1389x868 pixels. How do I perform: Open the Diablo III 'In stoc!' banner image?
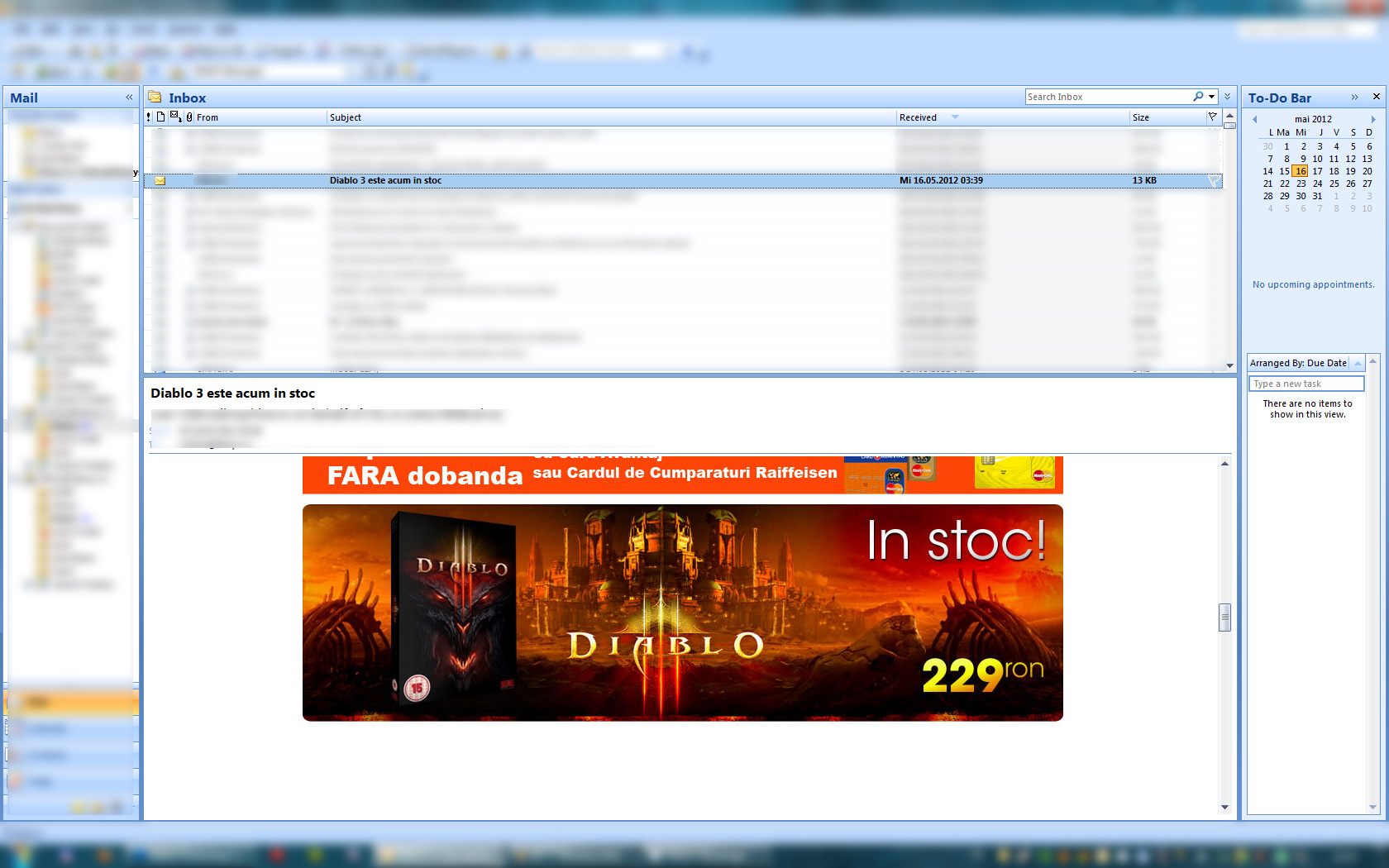click(x=683, y=613)
